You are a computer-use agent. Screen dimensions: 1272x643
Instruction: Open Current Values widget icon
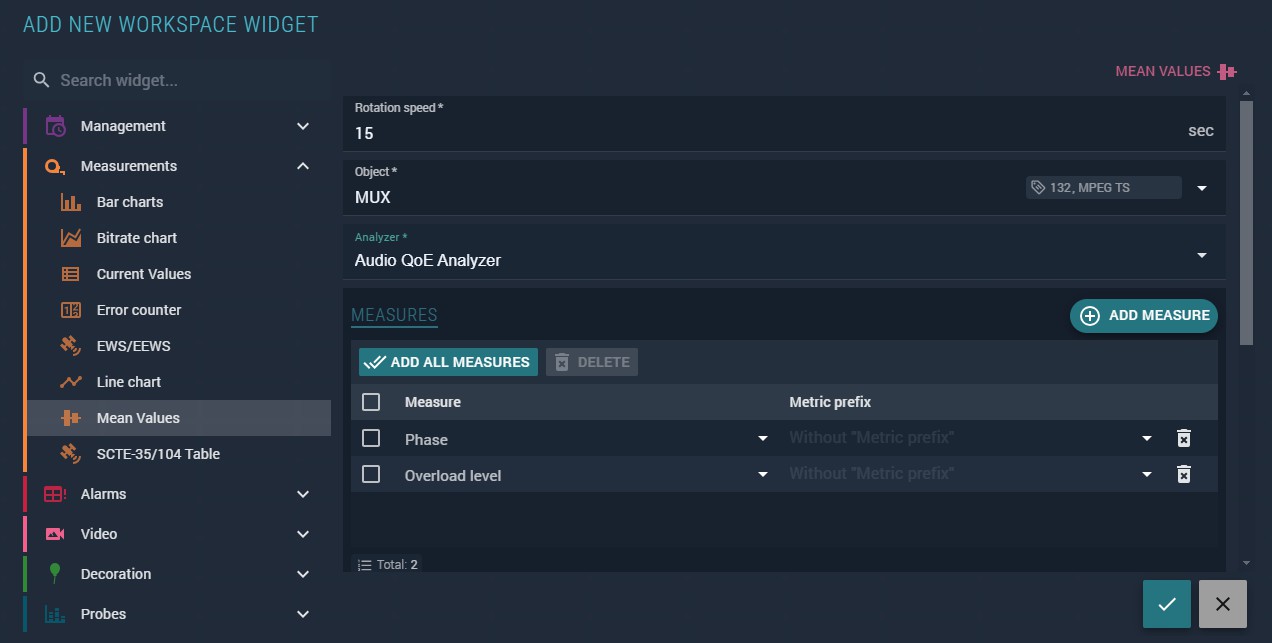[x=71, y=274]
